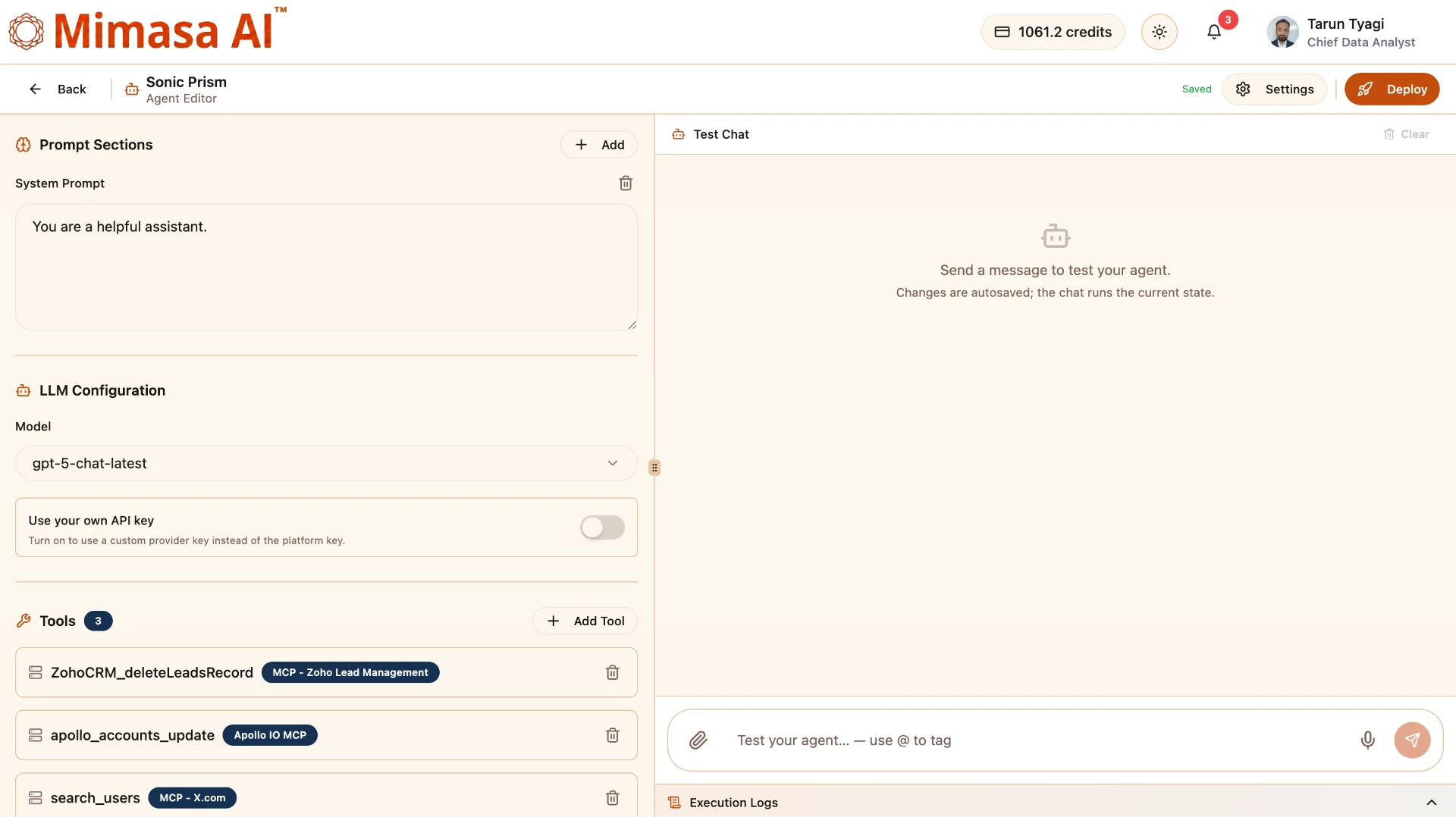Click the MCP - Zoho Lead Management badge

pos(350,673)
